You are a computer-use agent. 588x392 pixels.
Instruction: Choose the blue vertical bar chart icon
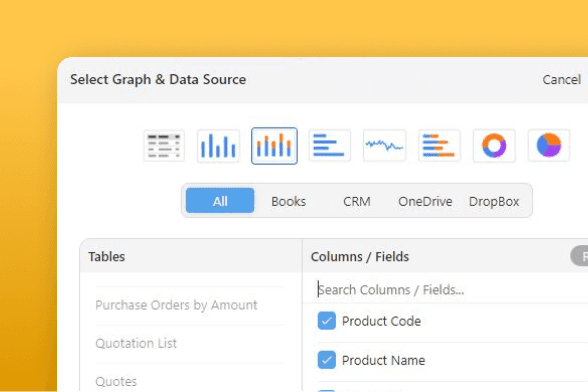(218, 146)
